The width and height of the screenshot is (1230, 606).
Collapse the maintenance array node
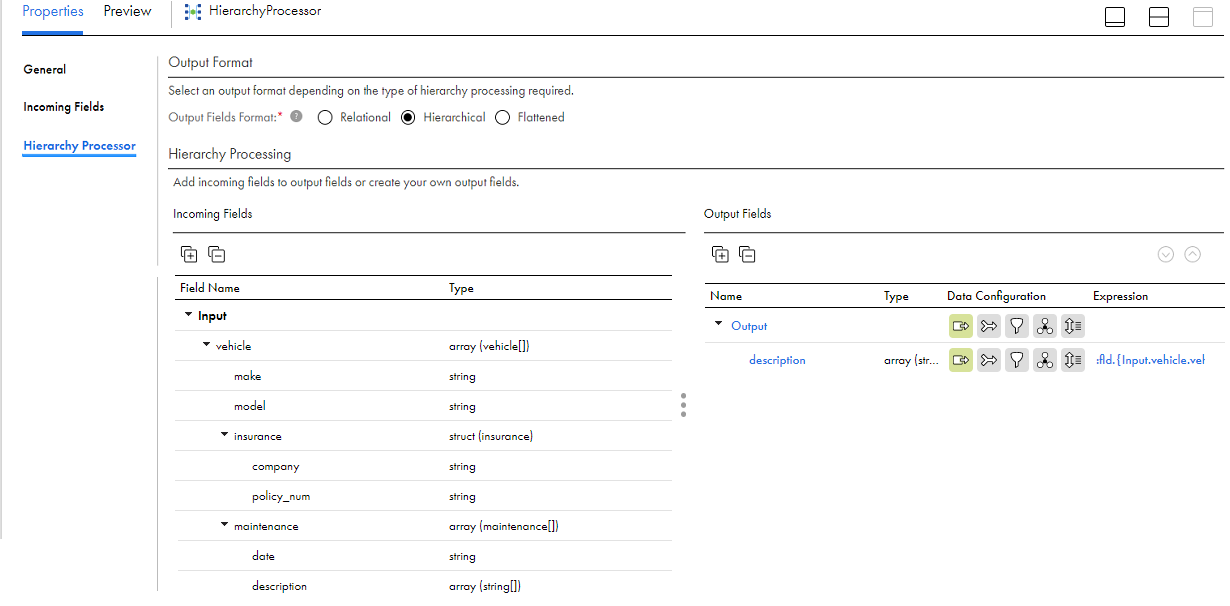tap(224, 525)
